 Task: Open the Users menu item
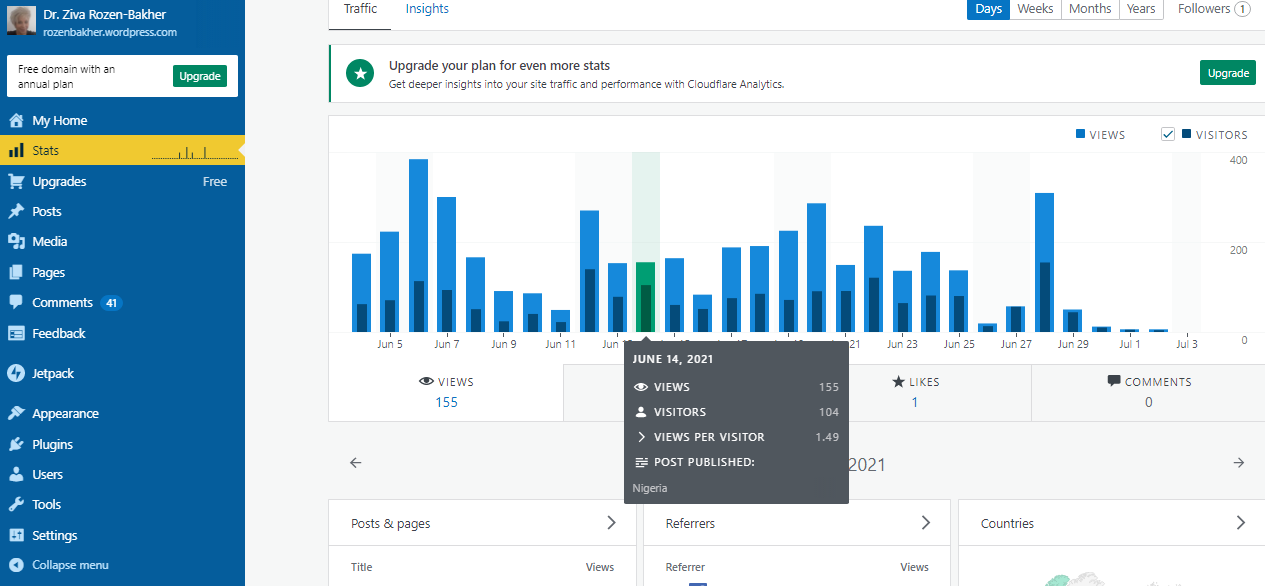122,474
